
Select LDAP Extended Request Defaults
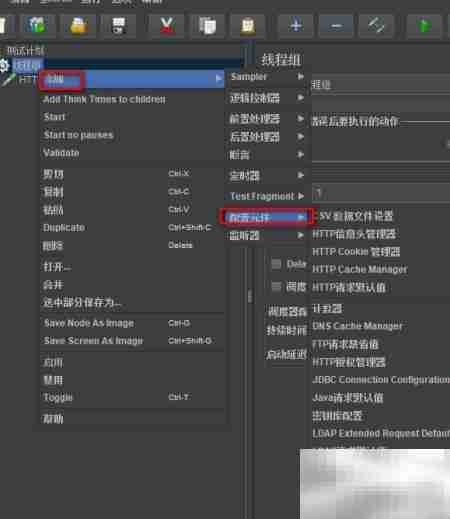tap(381, 433)
